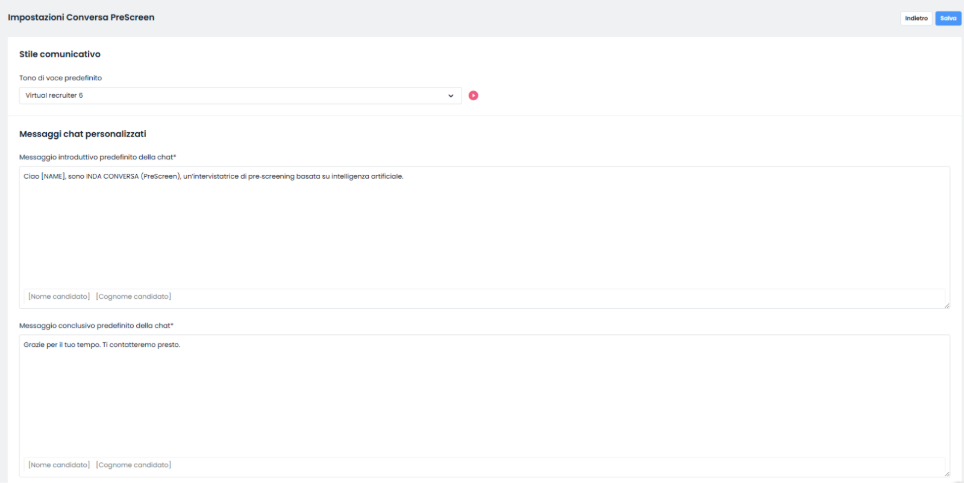Click the 'Stile comunicativo' heading
This screenshot has width=964, height=483.
(x=60, y=54)
